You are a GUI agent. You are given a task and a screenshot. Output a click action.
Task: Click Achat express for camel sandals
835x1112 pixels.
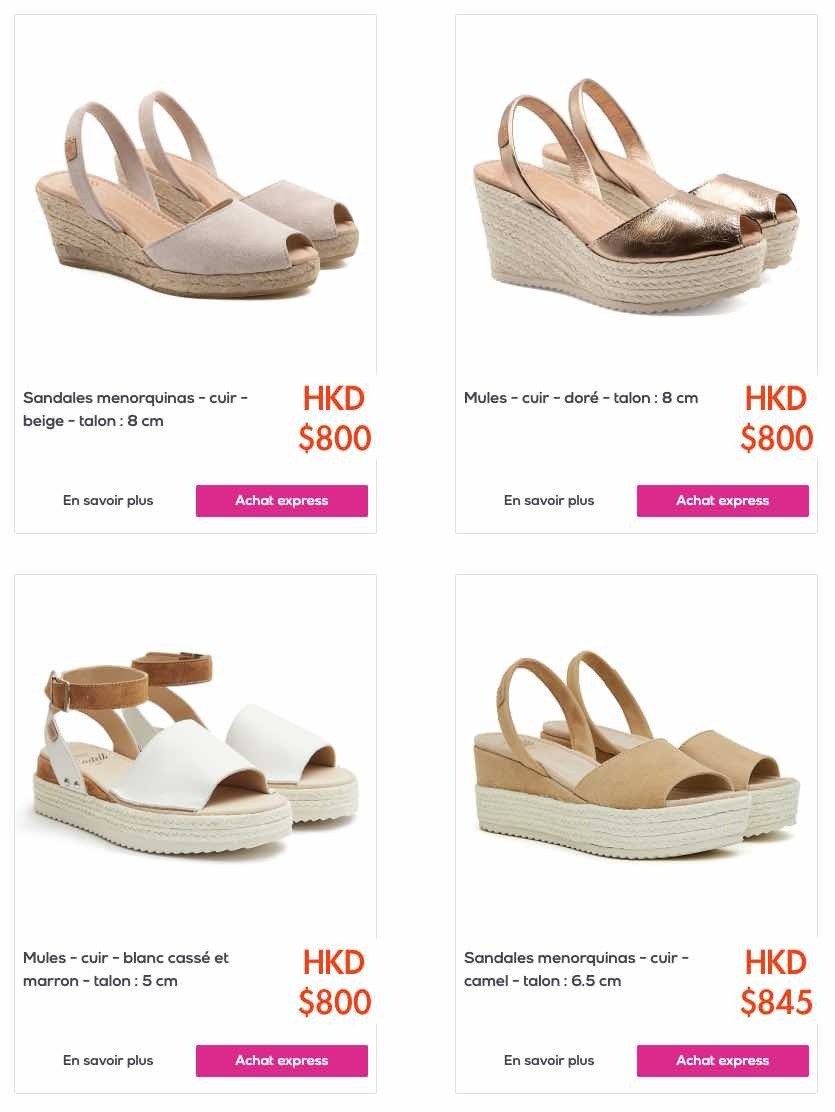(722, 1061)
